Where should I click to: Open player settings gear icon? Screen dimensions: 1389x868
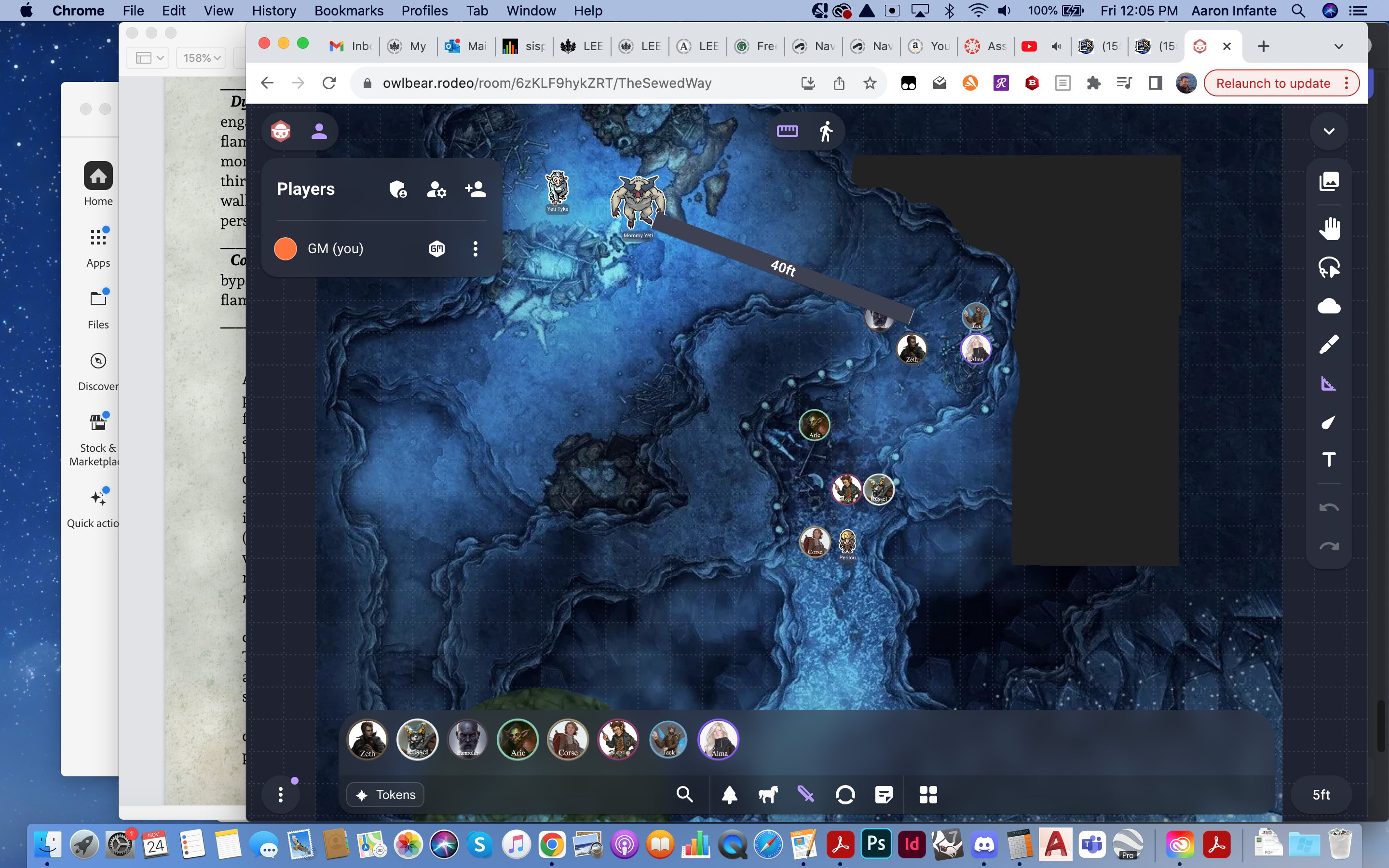(436, 189)
